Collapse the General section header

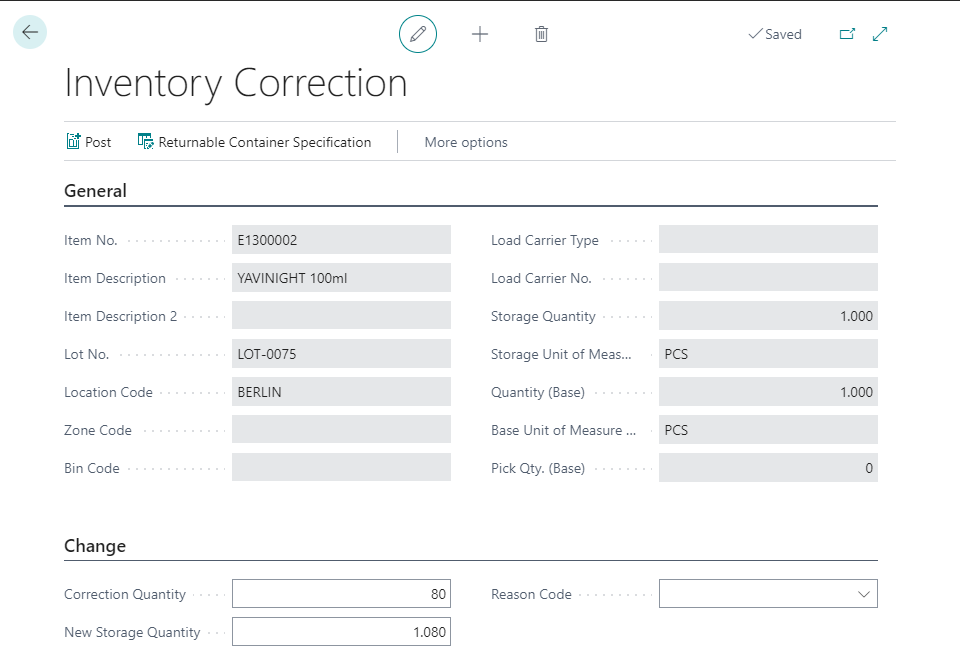pyautogui.click(x=96, y=191)
